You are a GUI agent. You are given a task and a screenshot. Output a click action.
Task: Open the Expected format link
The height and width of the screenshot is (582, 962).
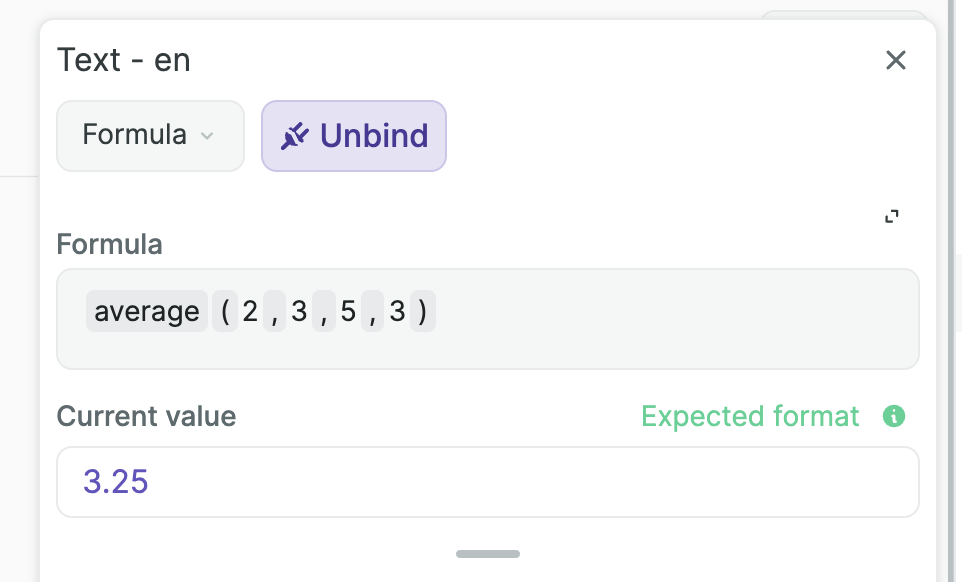coord(750,416)
